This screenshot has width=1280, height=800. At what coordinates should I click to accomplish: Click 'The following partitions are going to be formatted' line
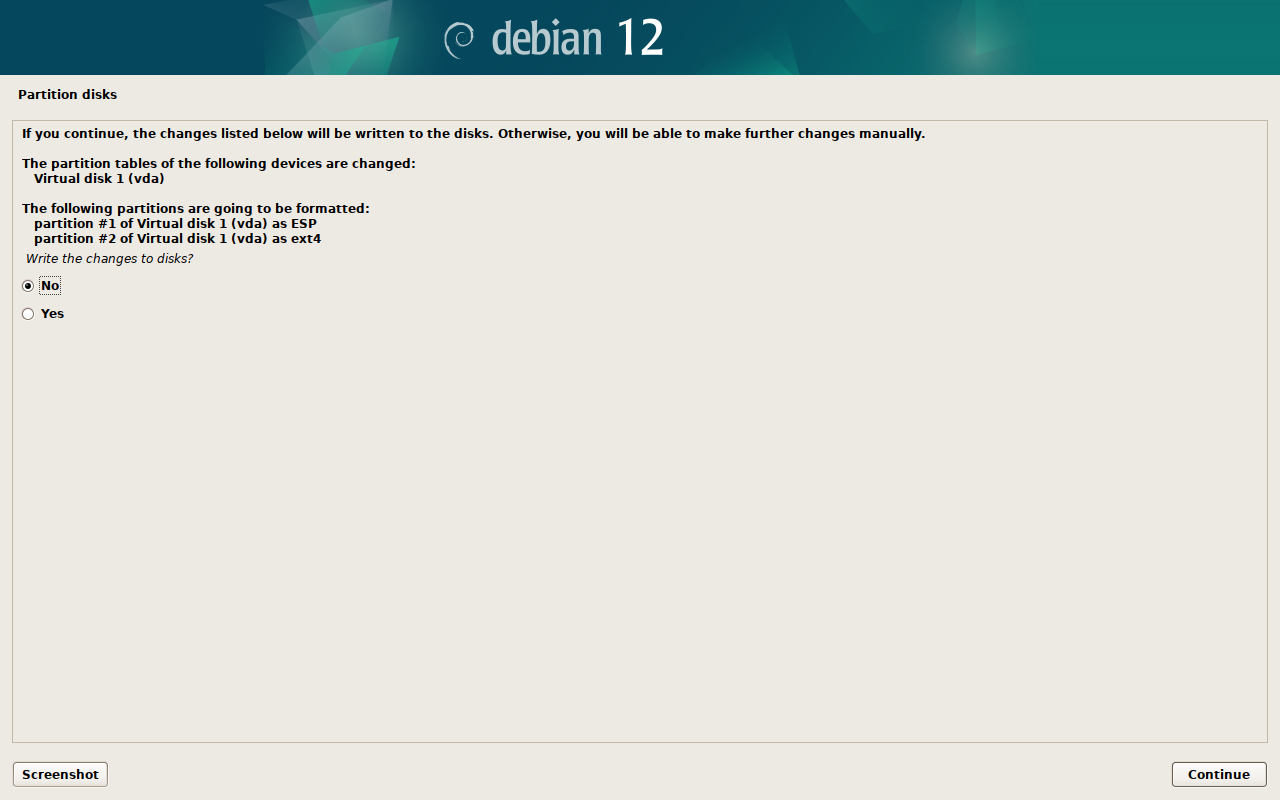point(195,209)
